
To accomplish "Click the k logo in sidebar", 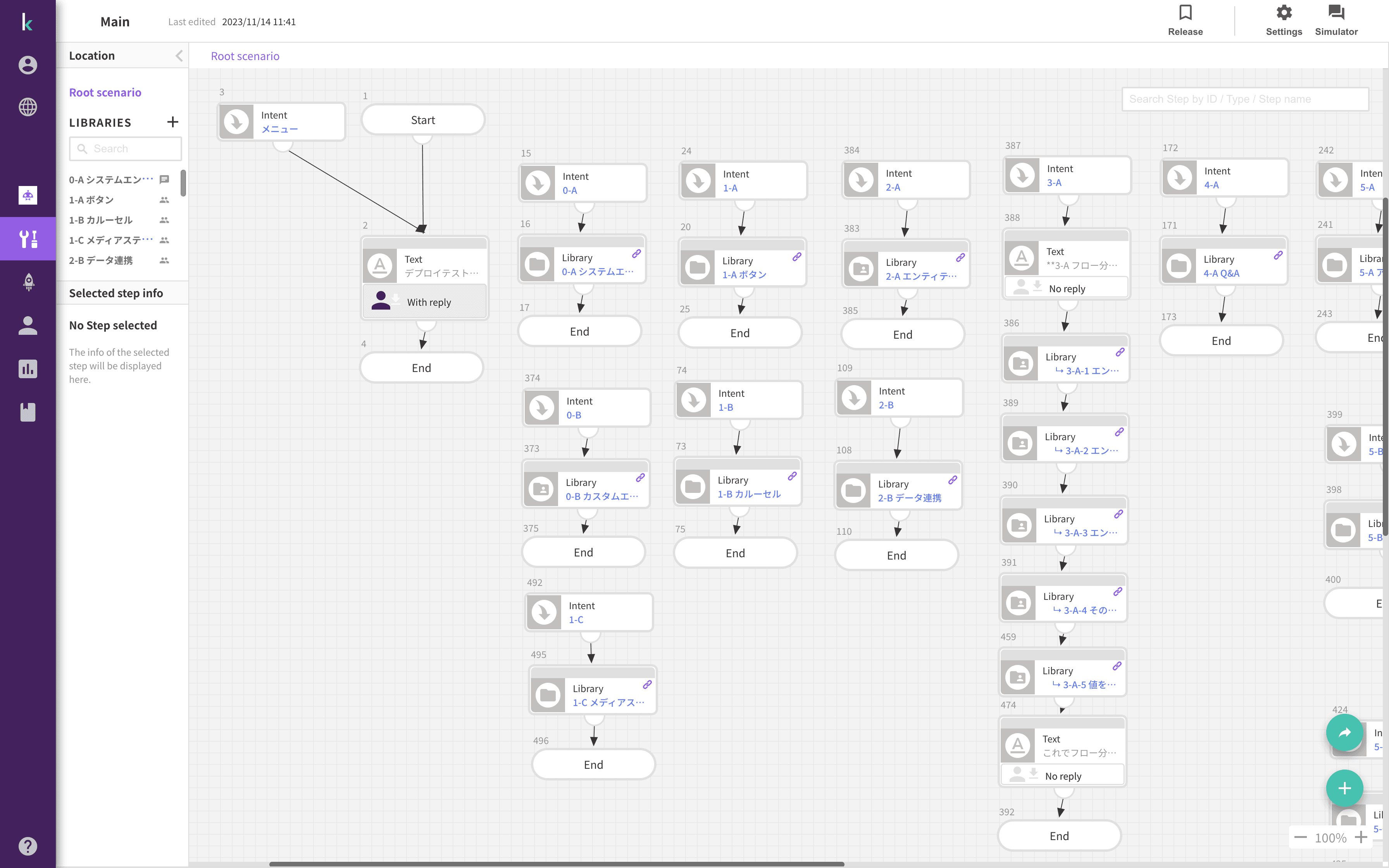I will coord(27,22).
